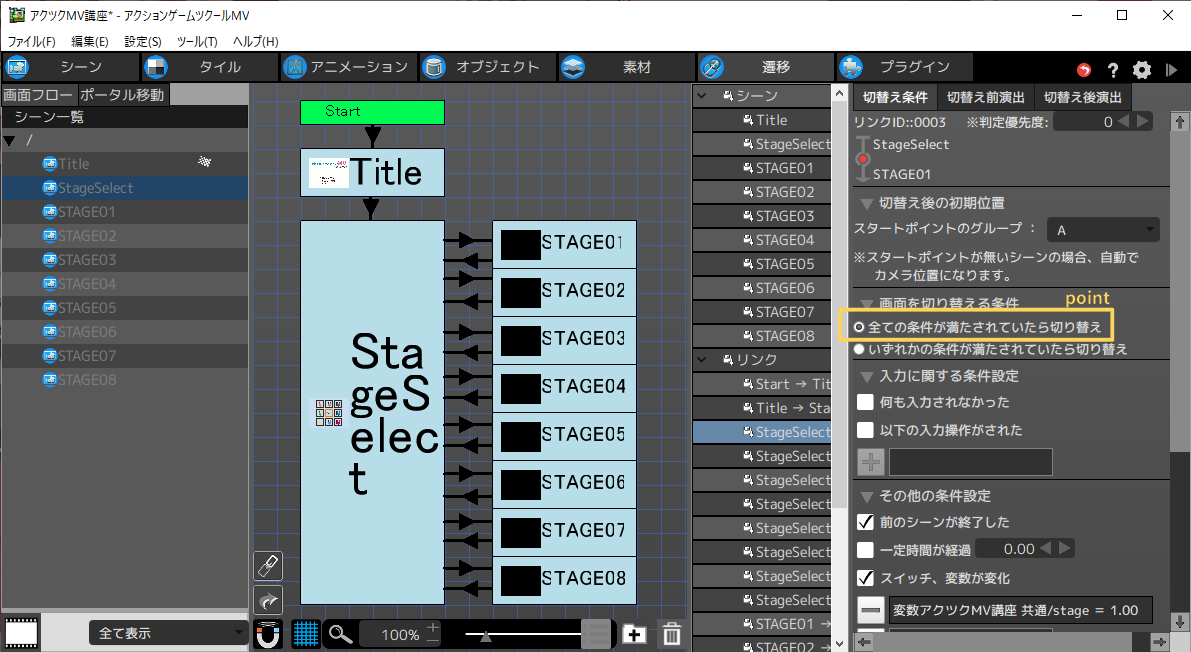
Task: Select いずれかの条件が満たされていたら切り替え radio button
Action: 859,349
